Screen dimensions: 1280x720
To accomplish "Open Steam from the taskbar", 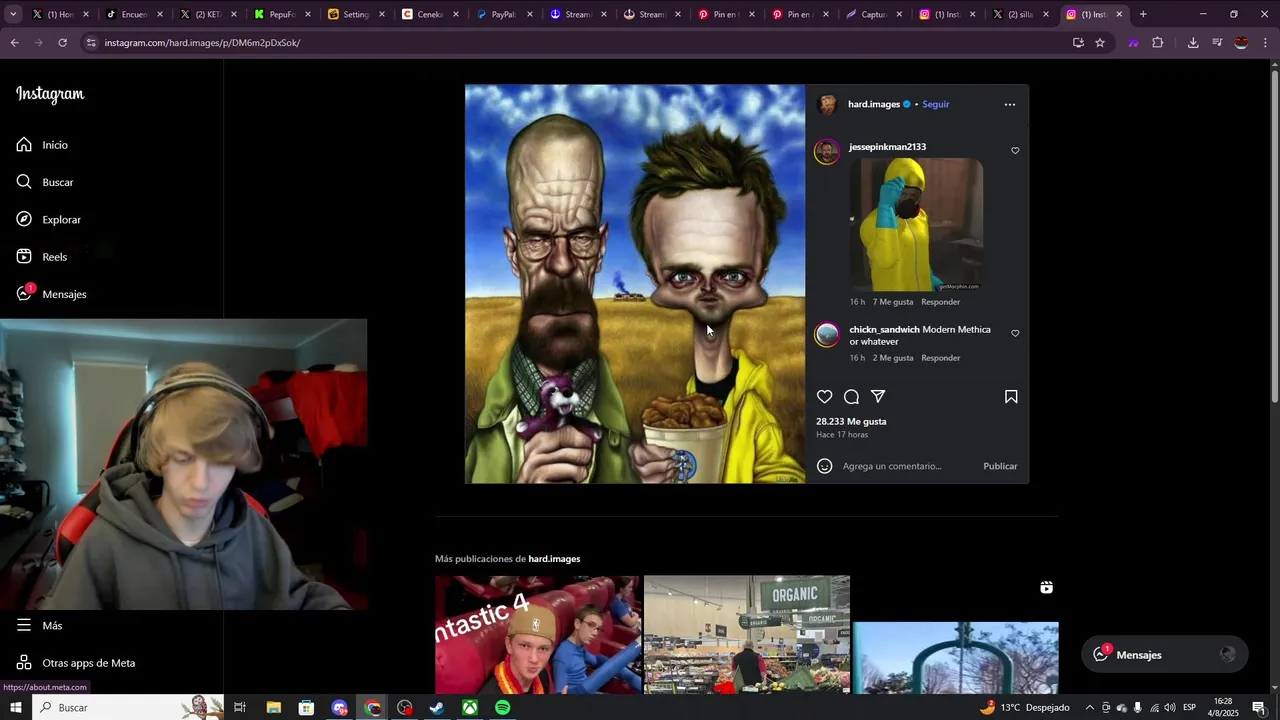I will (437, 707).
